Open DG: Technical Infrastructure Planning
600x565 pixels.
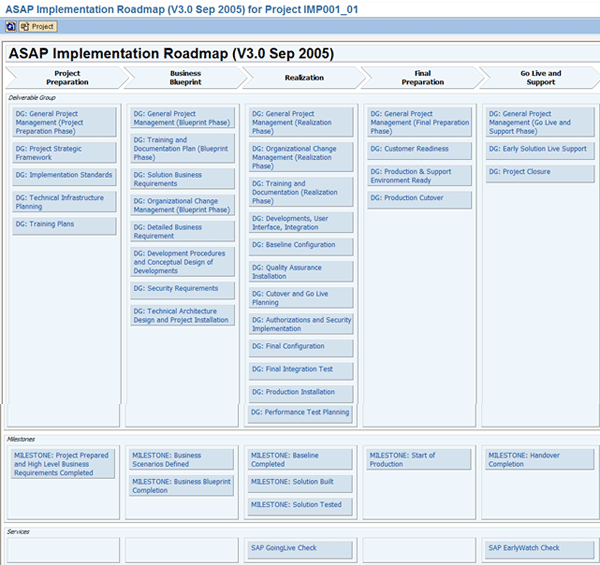point(64,202)
